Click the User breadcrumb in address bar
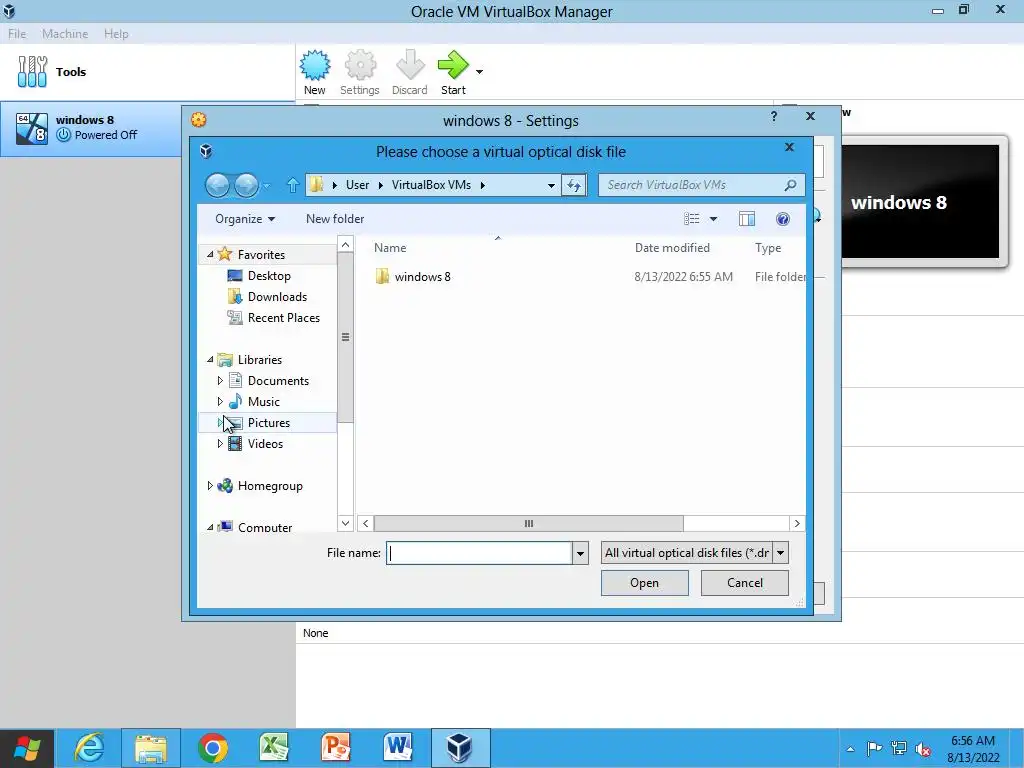1024x768 pixels. pos(357,185)
